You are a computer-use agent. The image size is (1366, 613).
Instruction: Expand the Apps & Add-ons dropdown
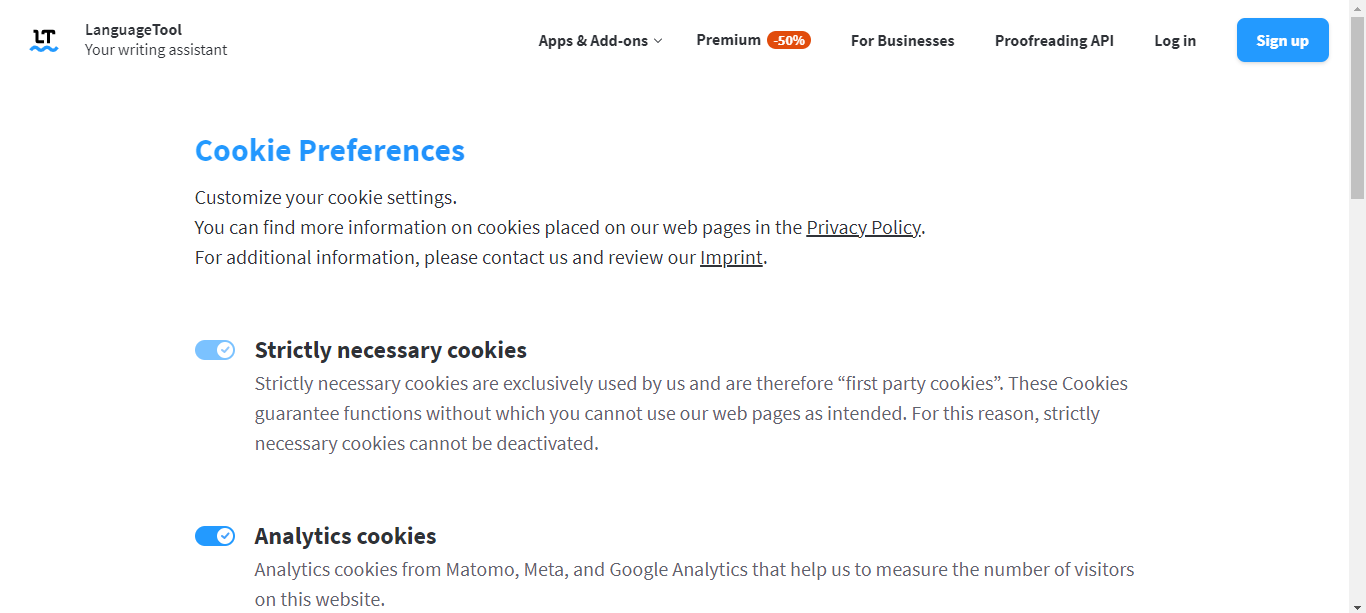pos(600,41)
